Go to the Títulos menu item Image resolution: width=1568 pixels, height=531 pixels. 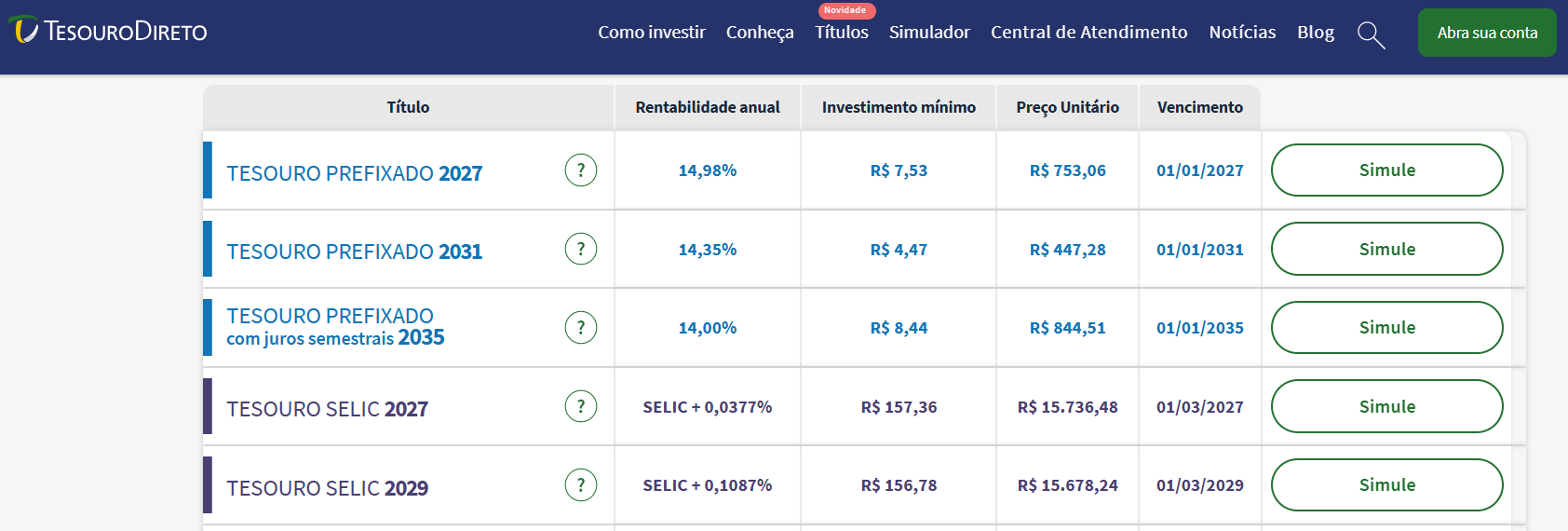(842, 33)
